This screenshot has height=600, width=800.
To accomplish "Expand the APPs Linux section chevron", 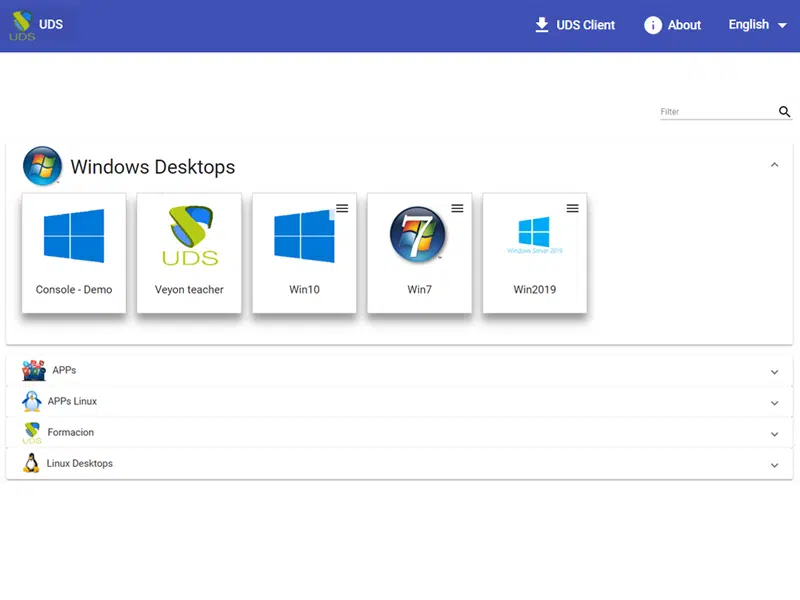I will 774,403.
